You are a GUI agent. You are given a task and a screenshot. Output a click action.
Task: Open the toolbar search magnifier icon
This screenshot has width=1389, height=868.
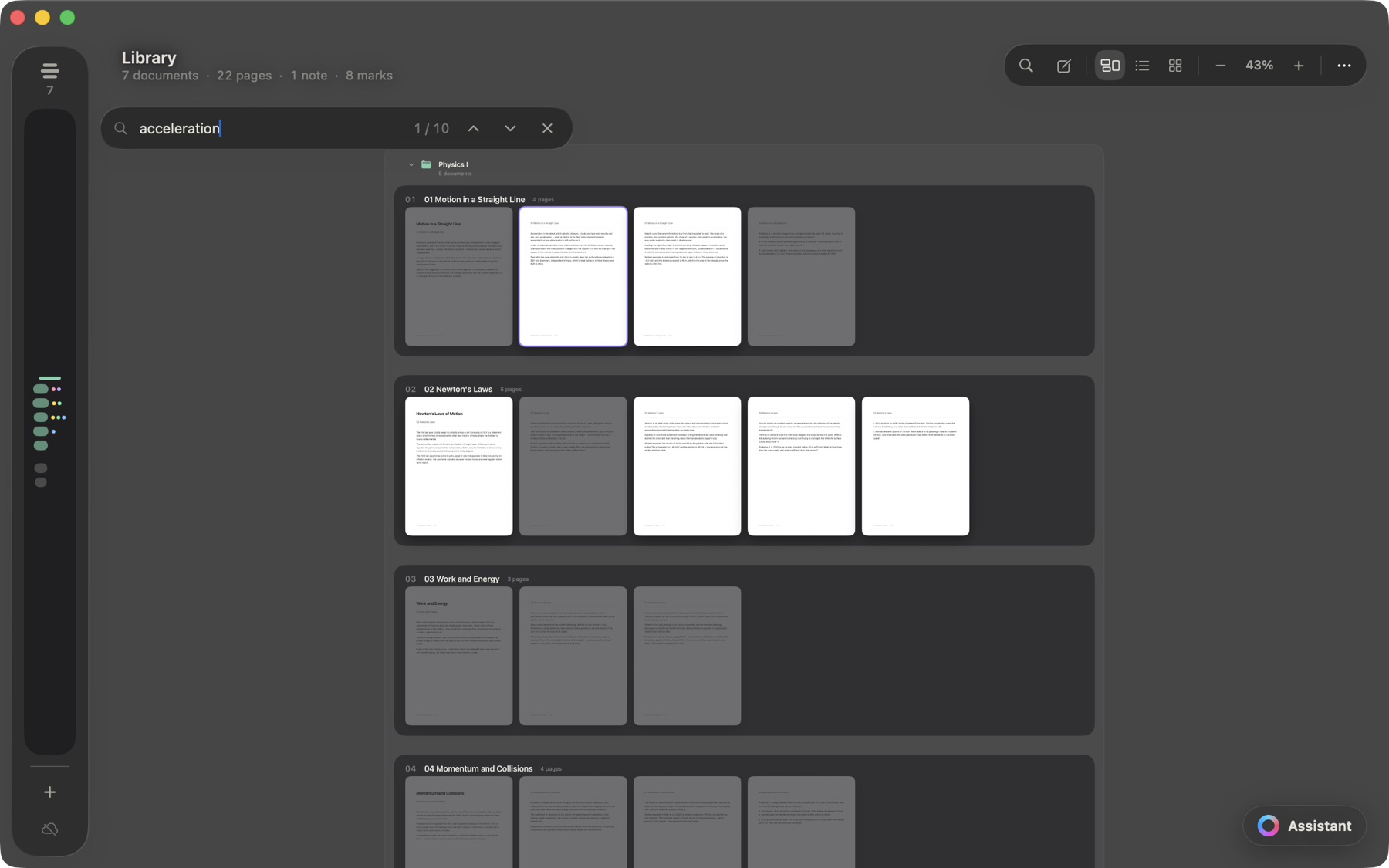coord(1026,66)
